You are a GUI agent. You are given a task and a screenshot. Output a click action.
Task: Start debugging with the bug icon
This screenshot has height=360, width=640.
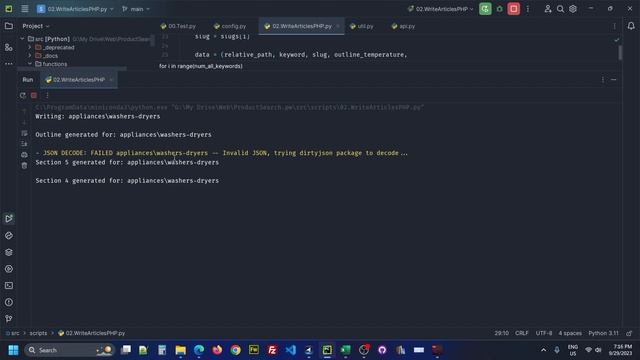click(499, 9)
